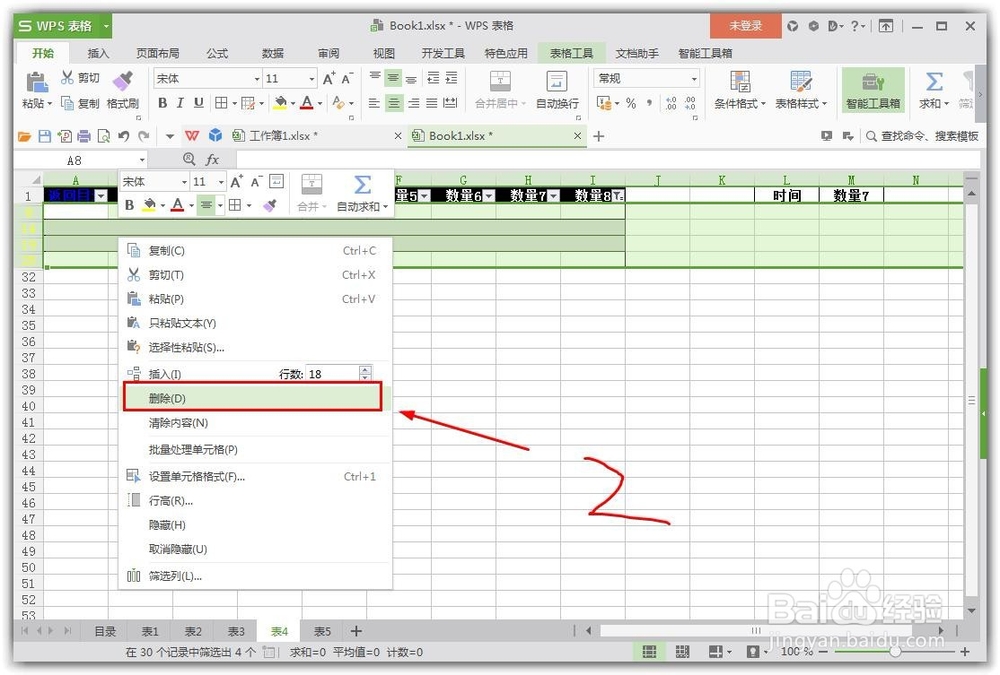Click the AutoSum sigma in mini toolbar
Screen dimensions: 1000x675
(x=362, y=185)
